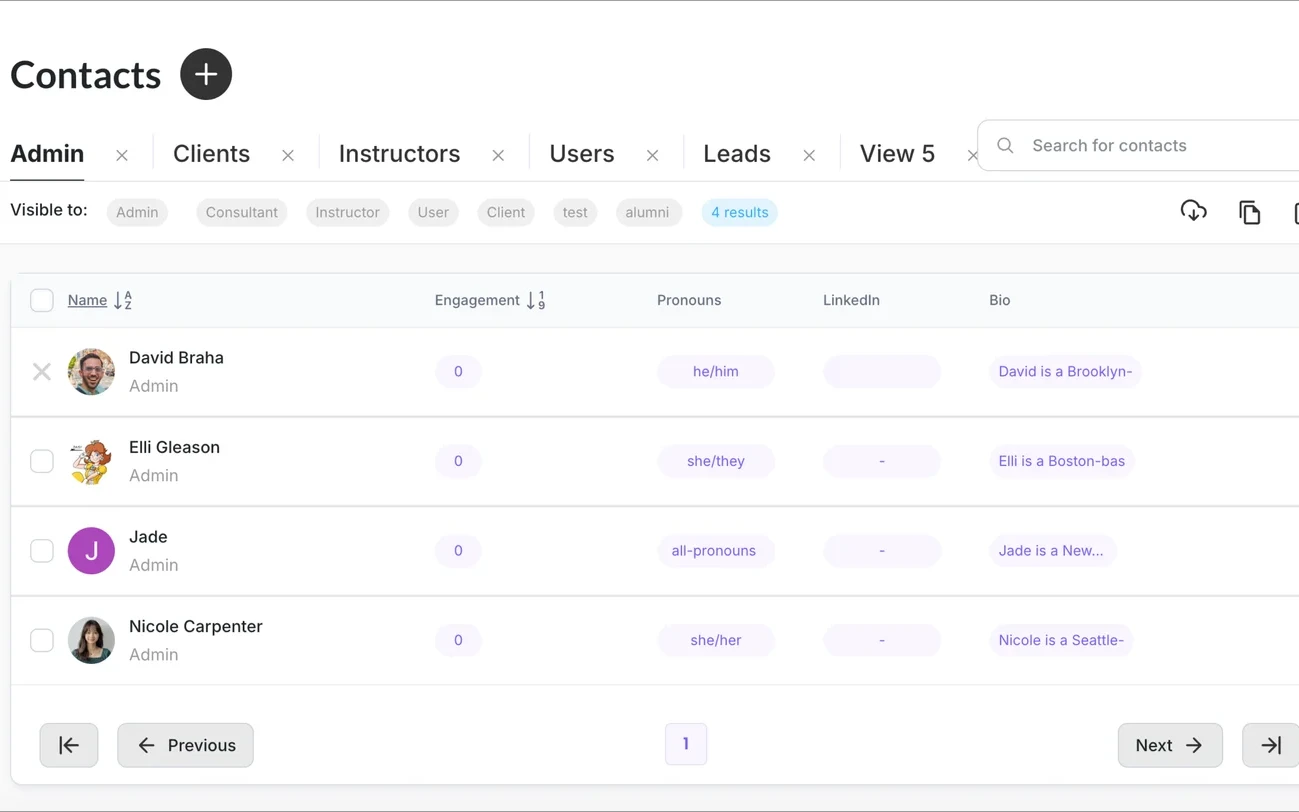
Task: Open the Elli Gleason contact name
Action: point(174,447)
